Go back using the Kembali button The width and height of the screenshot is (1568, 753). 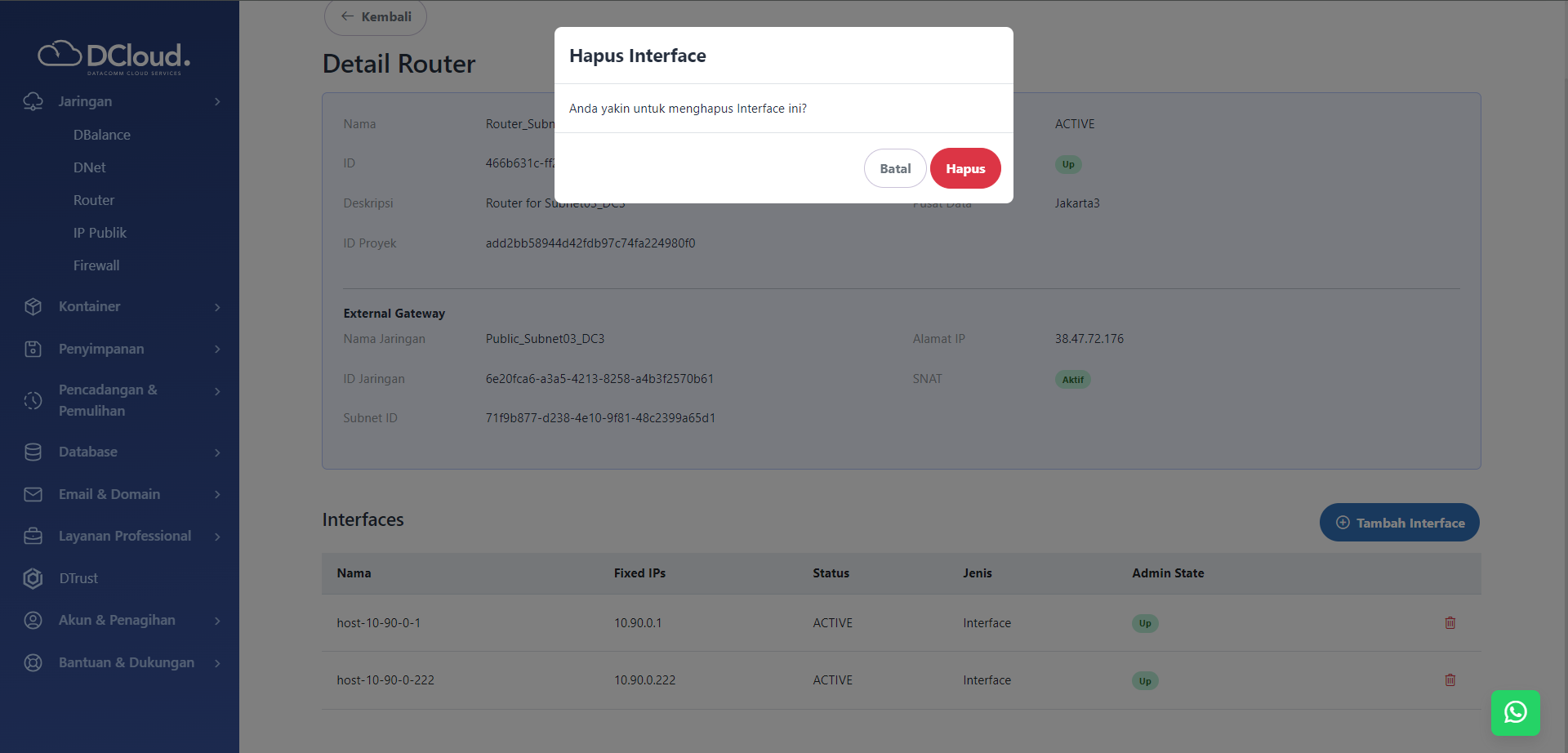tap(376, 17)
